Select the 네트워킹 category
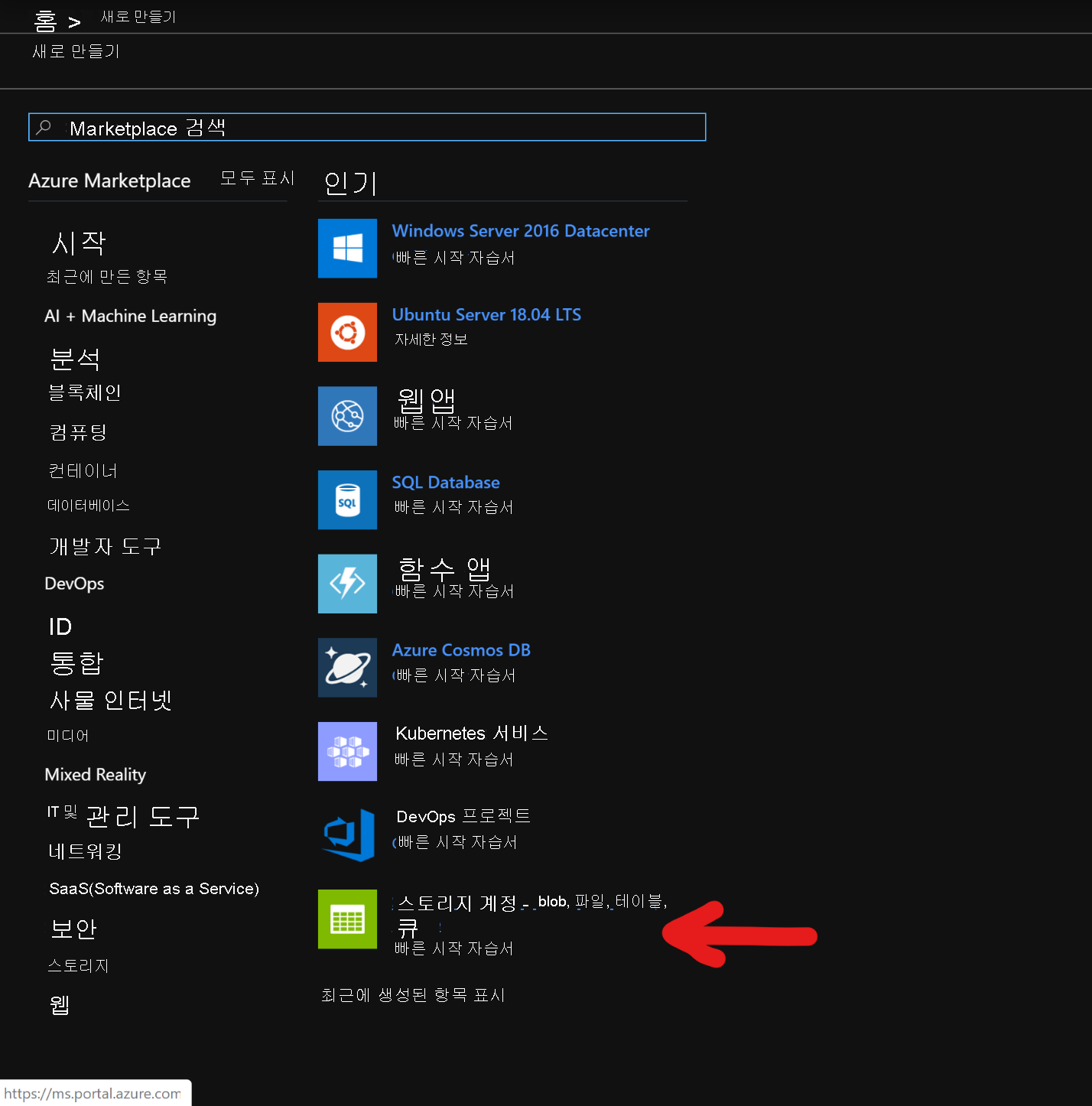This screenshot has height=1106, width=1092. coord(85,851)
